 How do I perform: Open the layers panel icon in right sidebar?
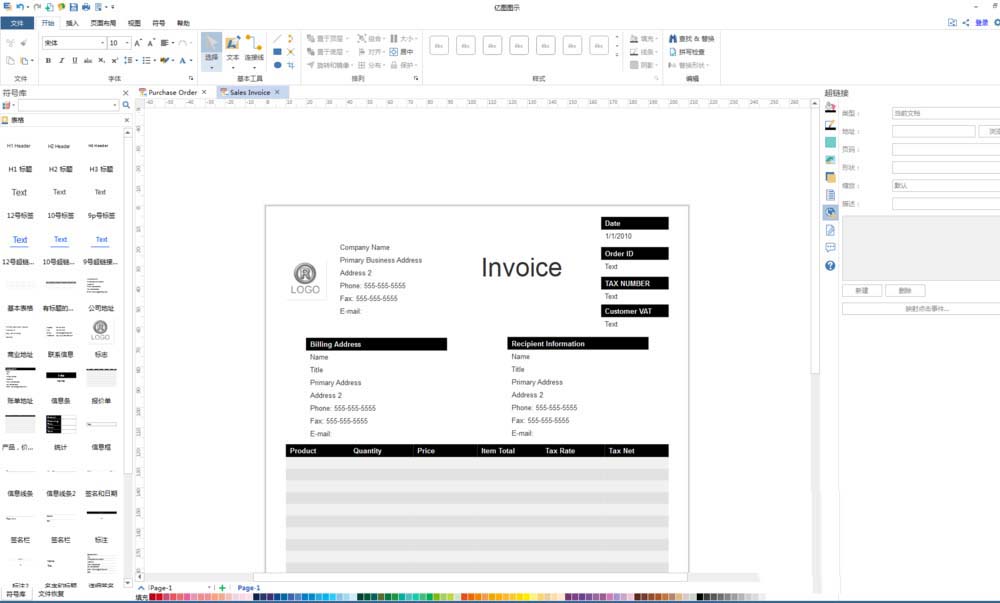click(x=830, y=177)
